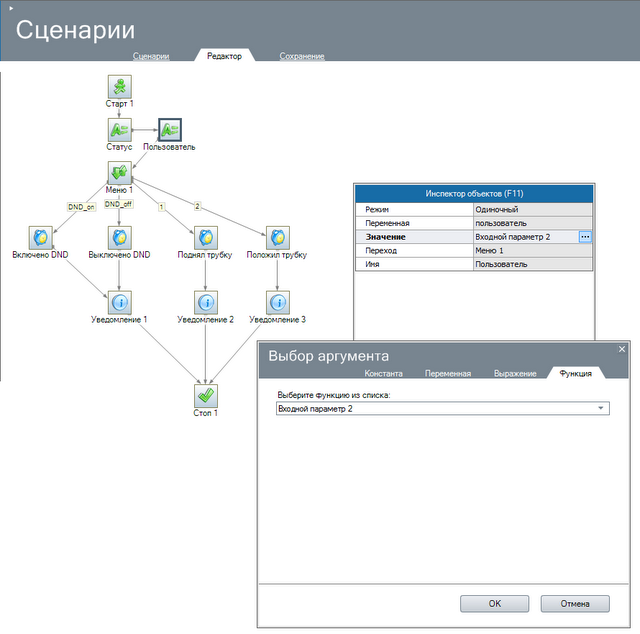
Task: Open the Выражение tab
Action: pos(514,373)
